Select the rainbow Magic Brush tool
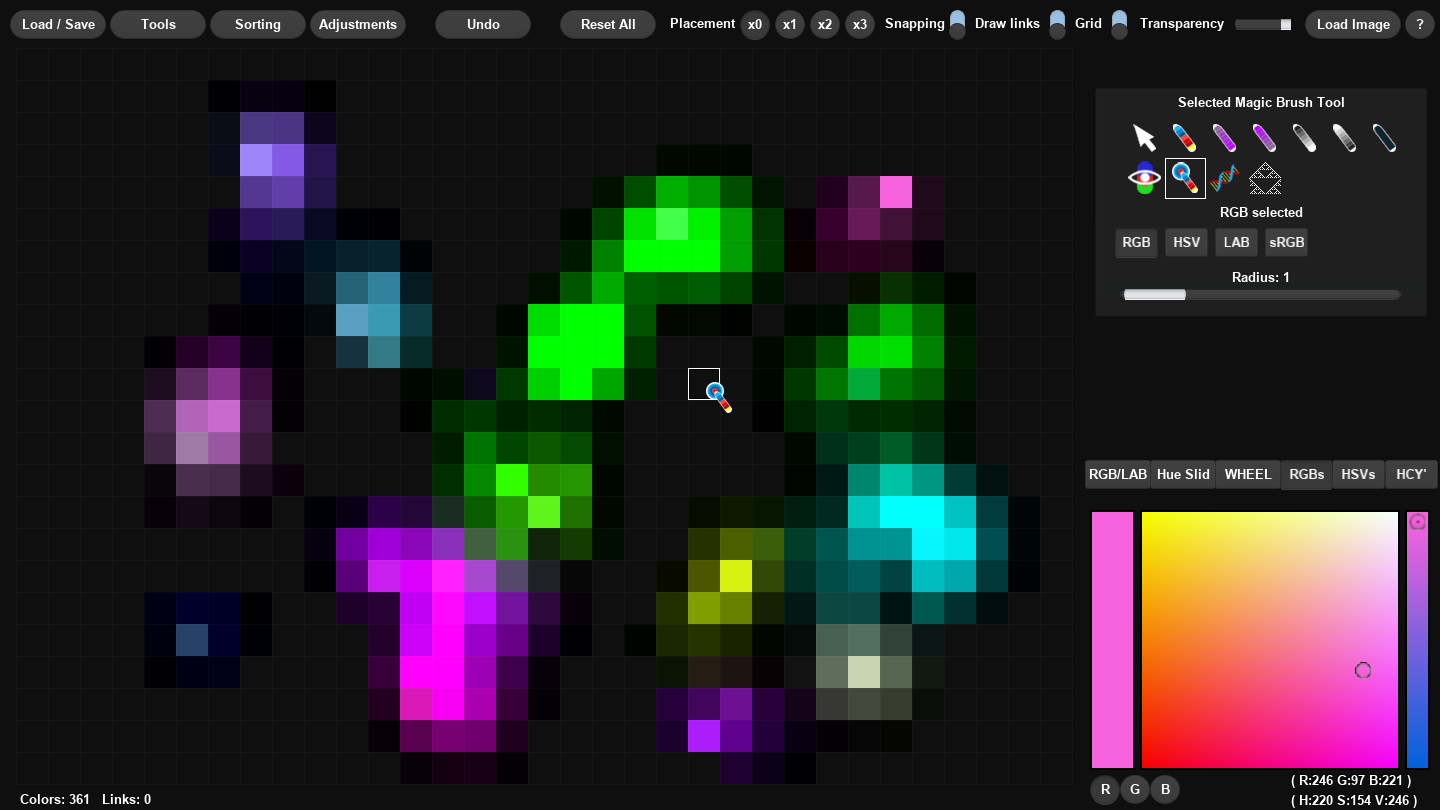The width and height of the screenshot is (1440, 810). click(x=1185, y=137)
